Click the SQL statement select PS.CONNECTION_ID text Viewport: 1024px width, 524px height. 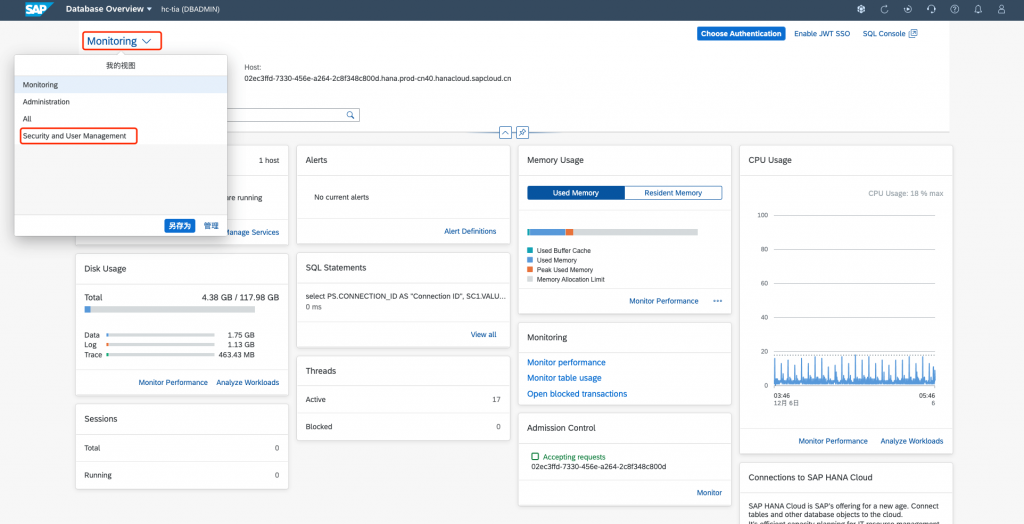point(405,296)
